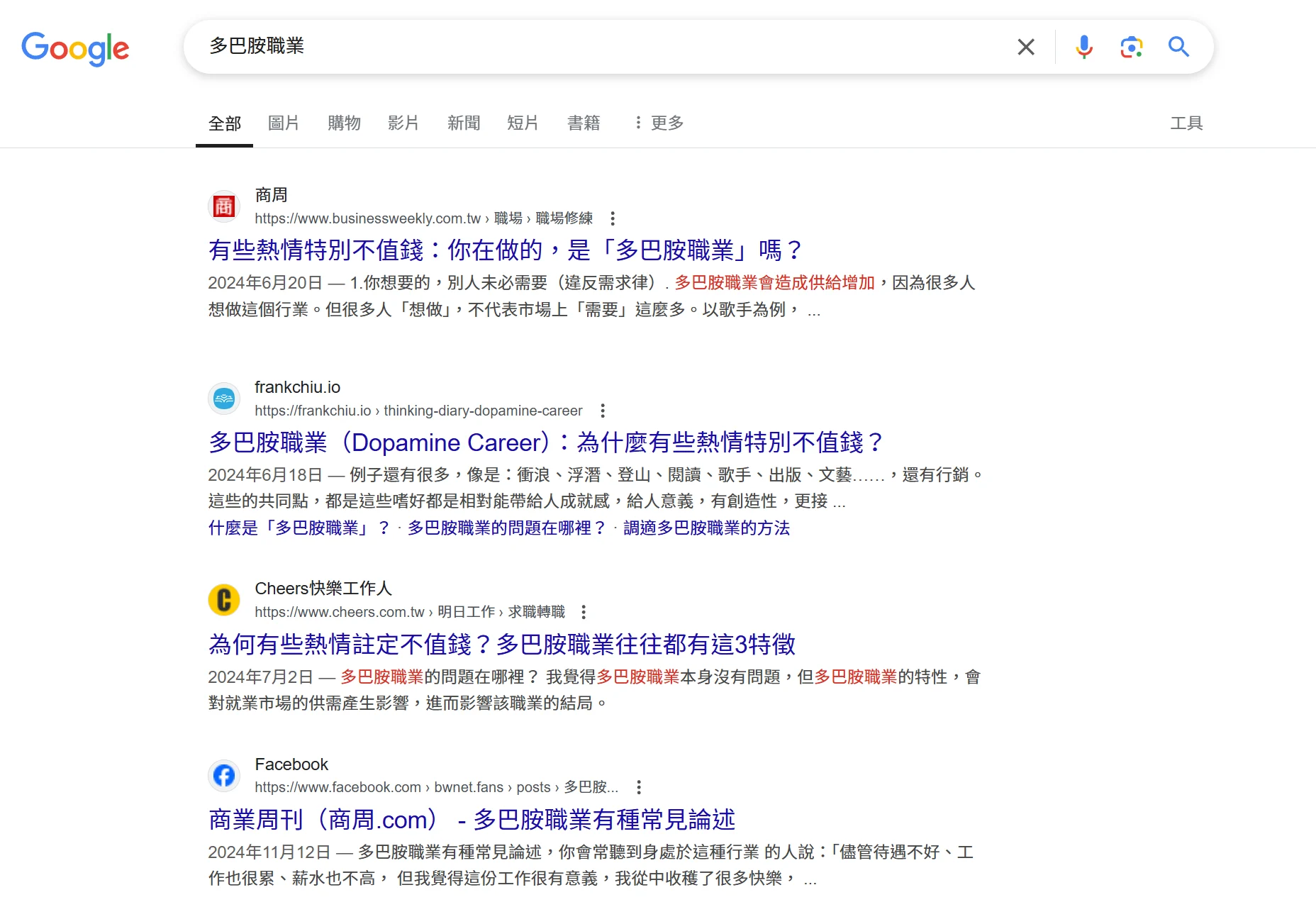1316x924 pixels.
Task: Jump to 調適多巴胺職業的方法 section link
Action: click(706, 528)
